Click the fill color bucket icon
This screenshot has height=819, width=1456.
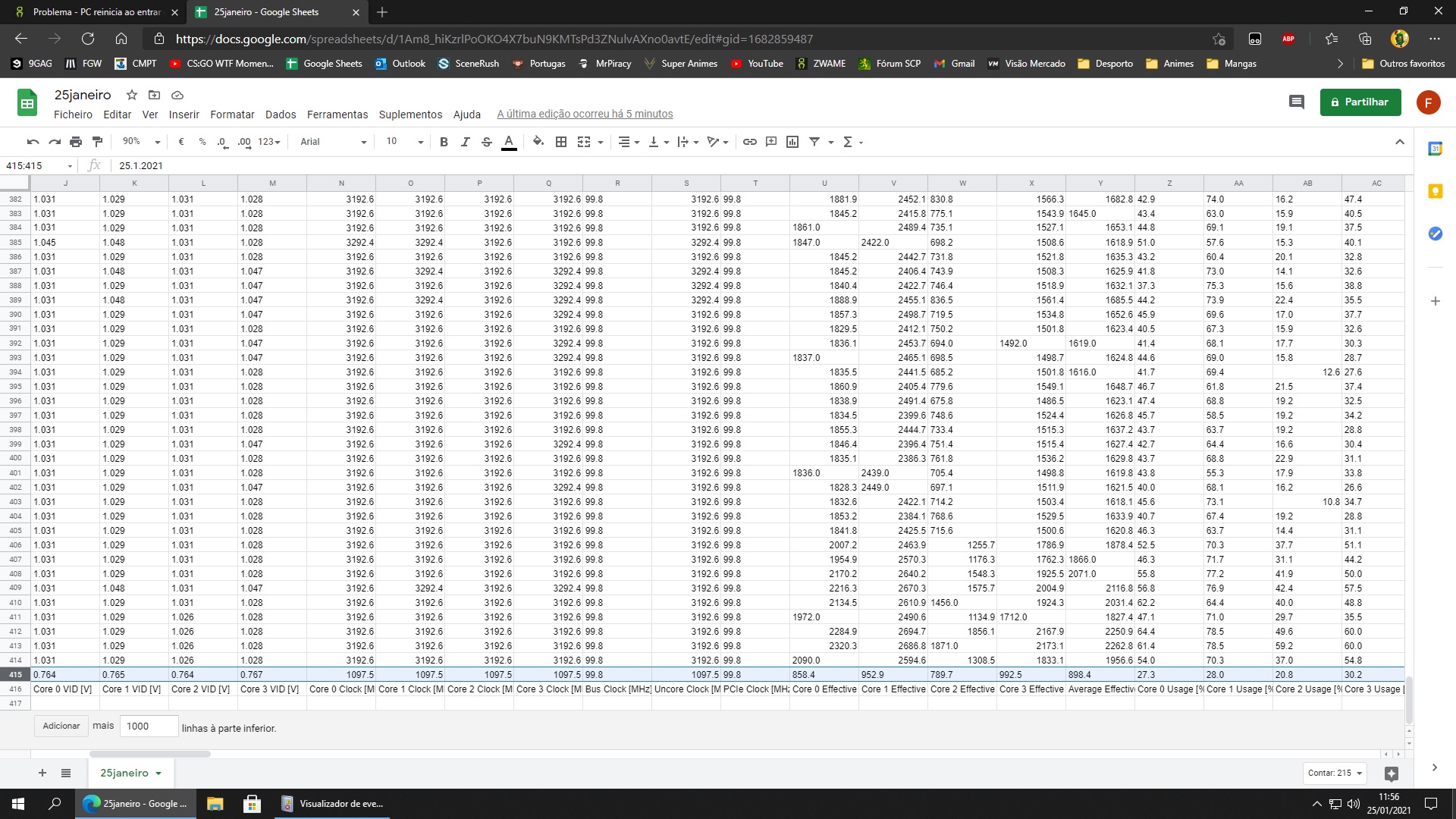pyautogui.click(x=538, y=142)
